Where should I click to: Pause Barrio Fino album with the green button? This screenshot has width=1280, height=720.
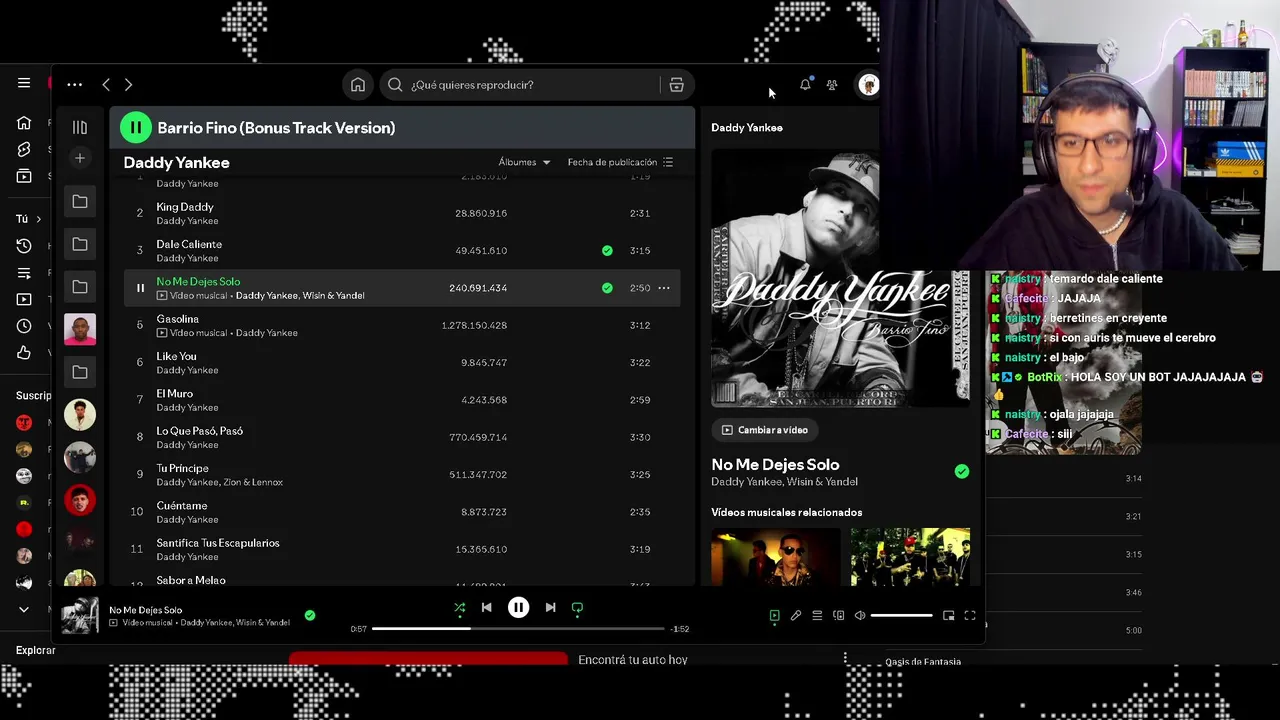pos(135,128)
